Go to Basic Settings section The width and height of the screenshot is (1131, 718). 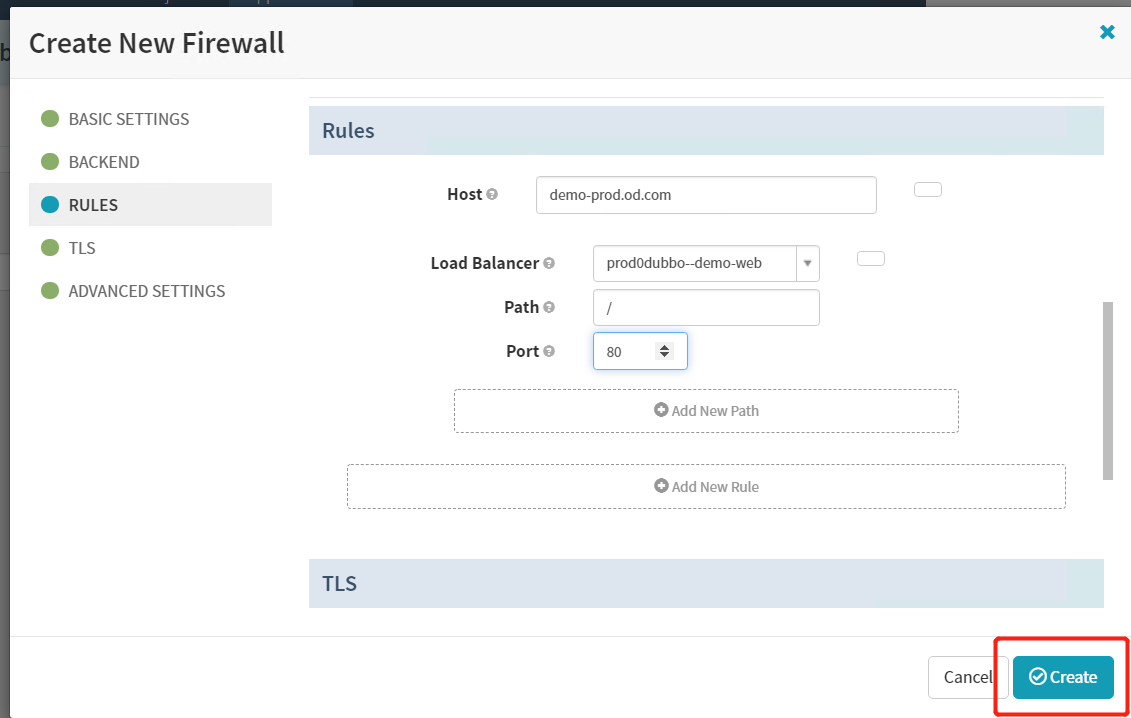(x=128, y=119)
